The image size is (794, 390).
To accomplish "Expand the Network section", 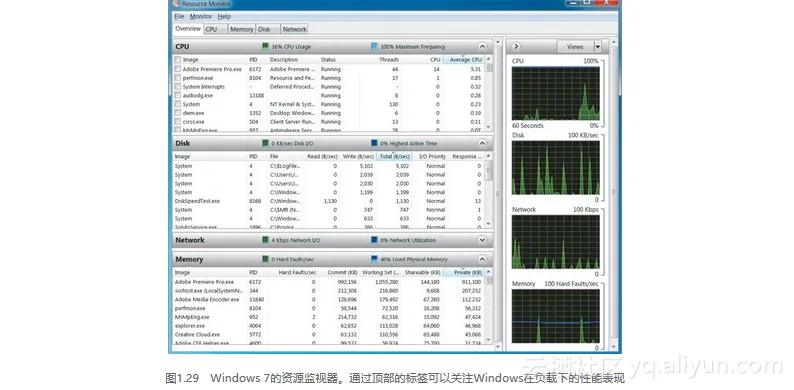I will [482, 240].
